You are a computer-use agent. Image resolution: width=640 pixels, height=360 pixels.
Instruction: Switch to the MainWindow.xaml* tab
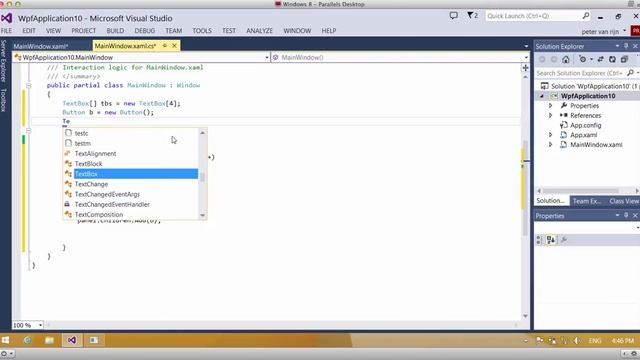tap(41, 46)
